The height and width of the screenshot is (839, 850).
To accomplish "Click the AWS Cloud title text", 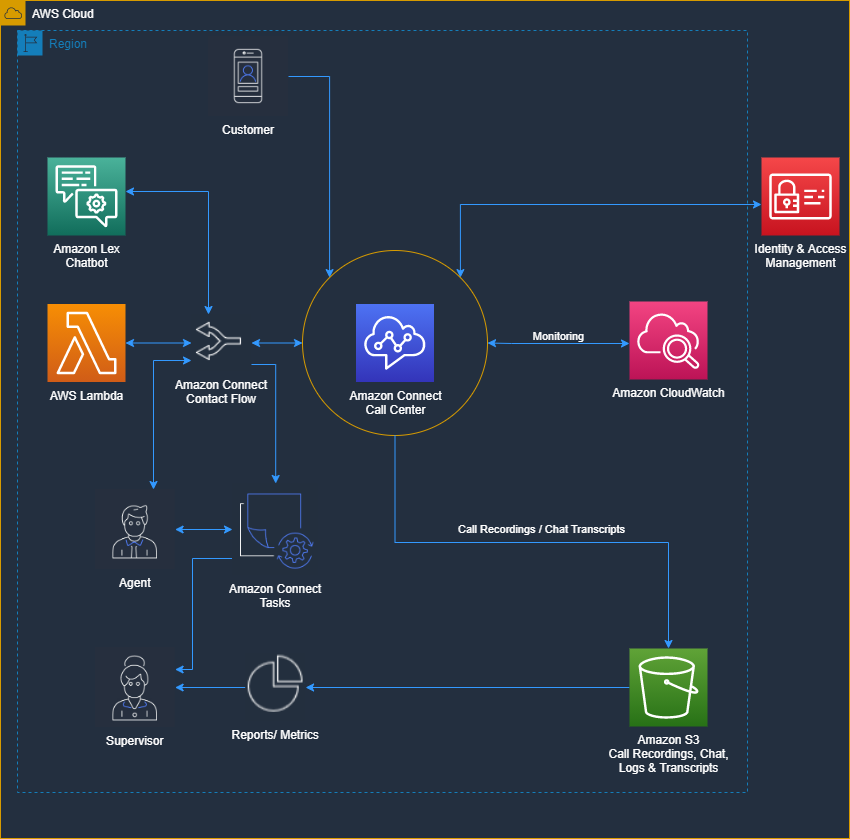I will pyautogui.click(x=62, y=13).
